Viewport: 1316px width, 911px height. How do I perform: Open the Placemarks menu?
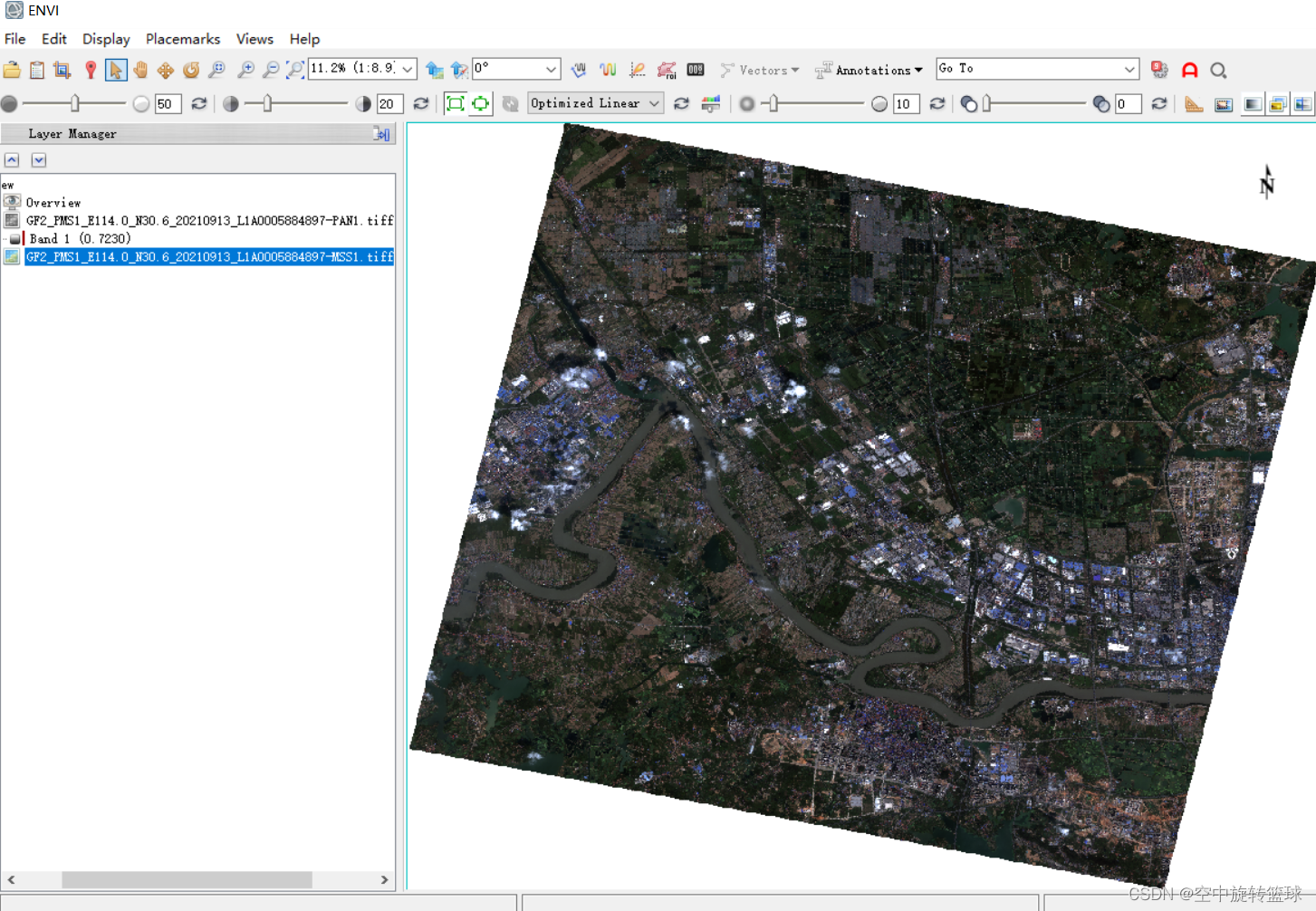point(183,39)
